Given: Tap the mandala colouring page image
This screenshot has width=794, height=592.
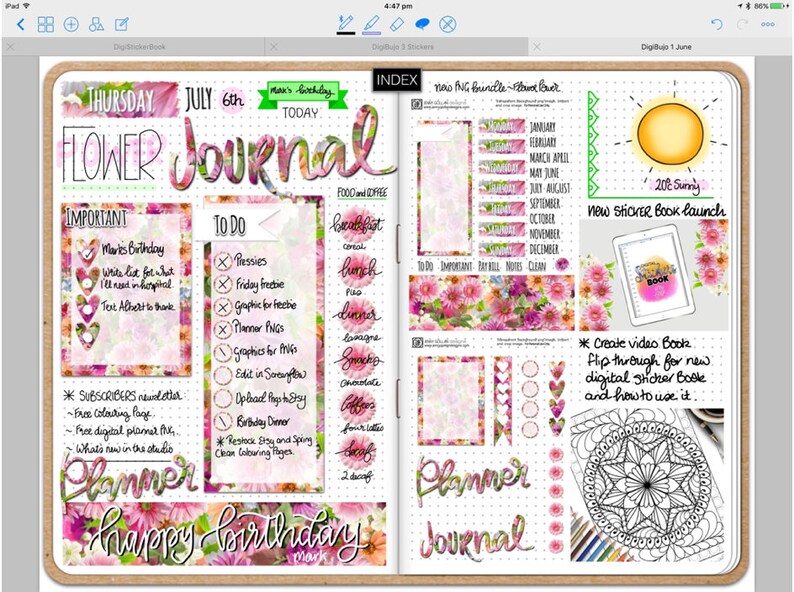Looking at the screenshot, I should tap(647, 485).
